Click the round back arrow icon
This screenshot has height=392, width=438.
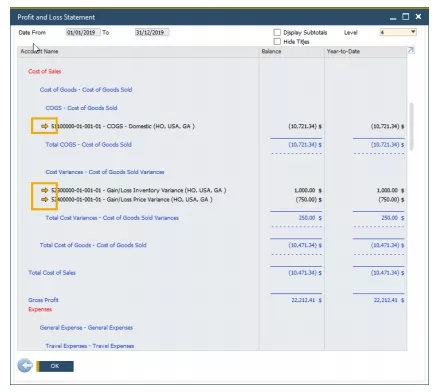click(x=25, y=366)
